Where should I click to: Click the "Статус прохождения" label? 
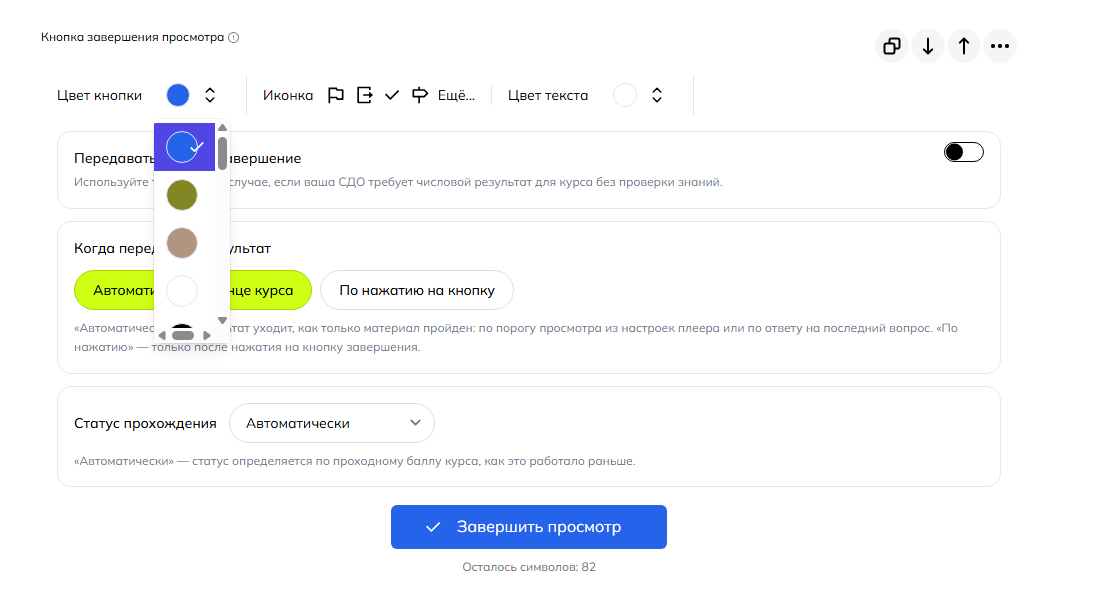(145, 423)
